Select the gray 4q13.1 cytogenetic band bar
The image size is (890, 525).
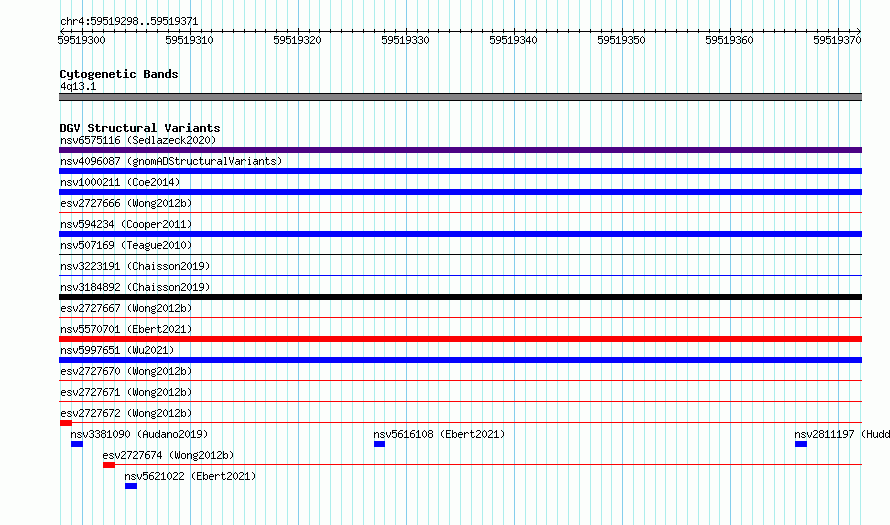460,97
